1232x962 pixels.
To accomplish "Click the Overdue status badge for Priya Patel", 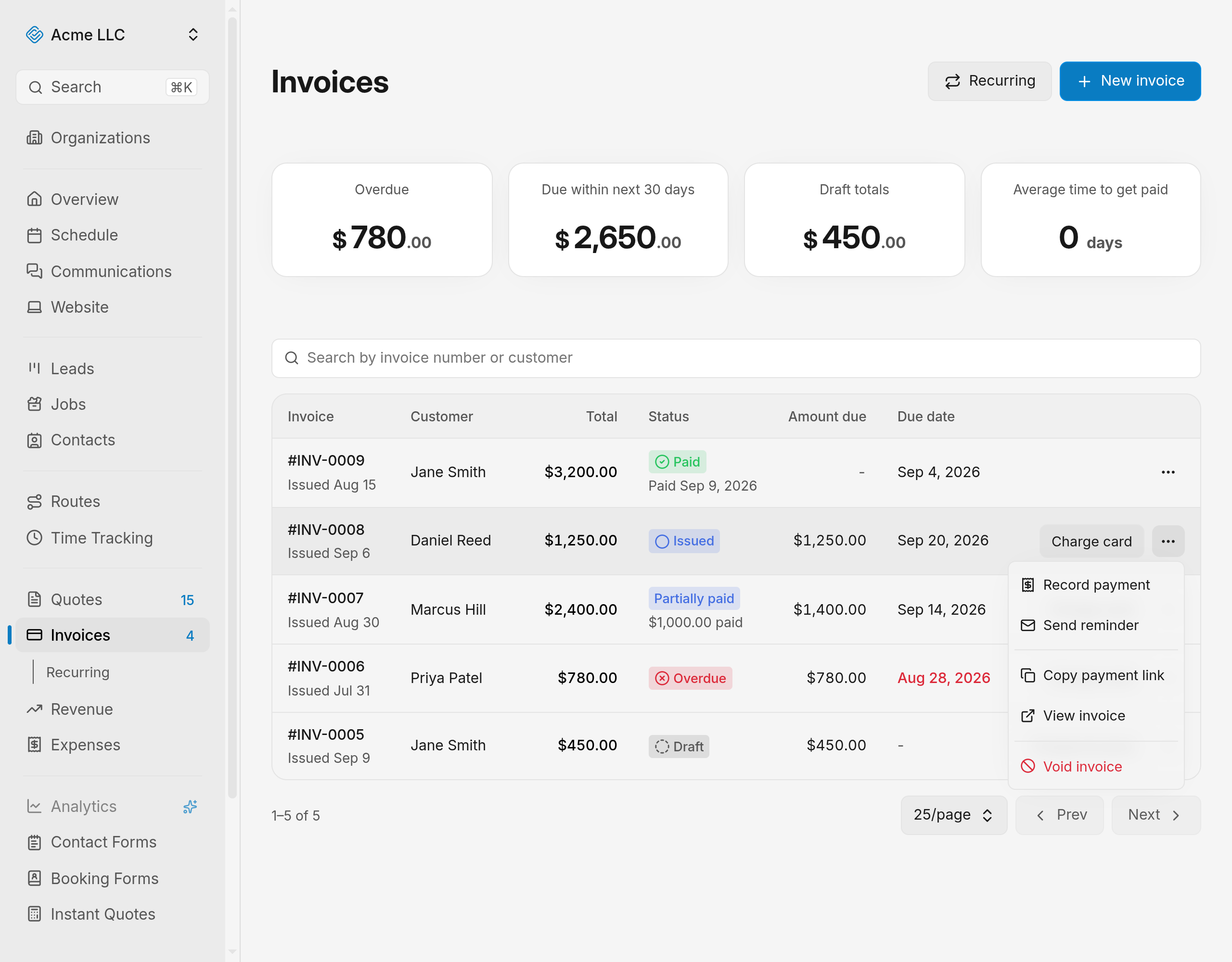I will coord(690,678).
